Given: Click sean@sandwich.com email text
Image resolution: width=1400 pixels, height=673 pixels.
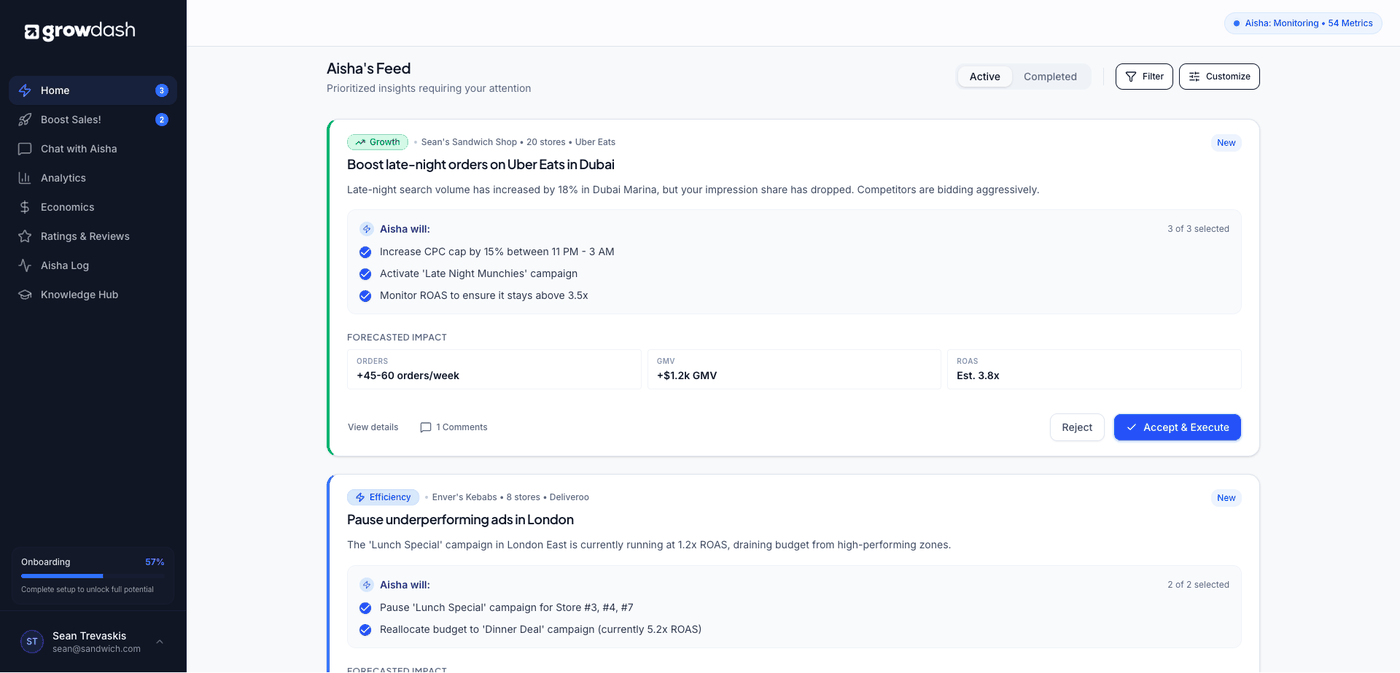Looking at the screenshot, I should point(96,649).
